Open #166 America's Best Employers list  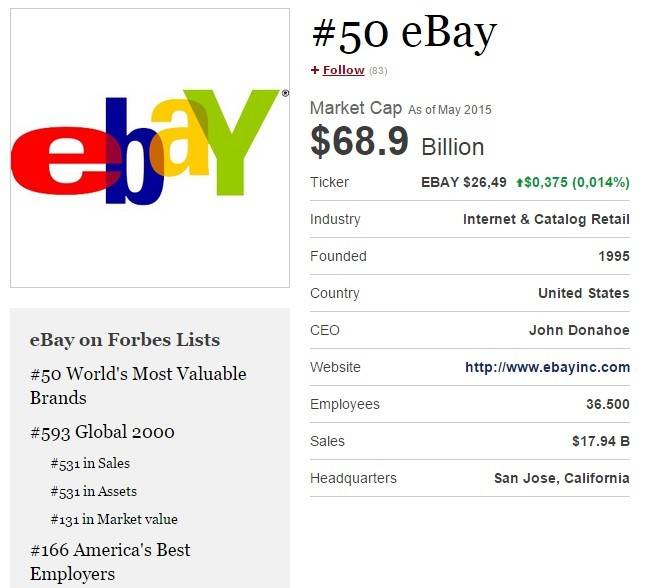click(110, 562)
